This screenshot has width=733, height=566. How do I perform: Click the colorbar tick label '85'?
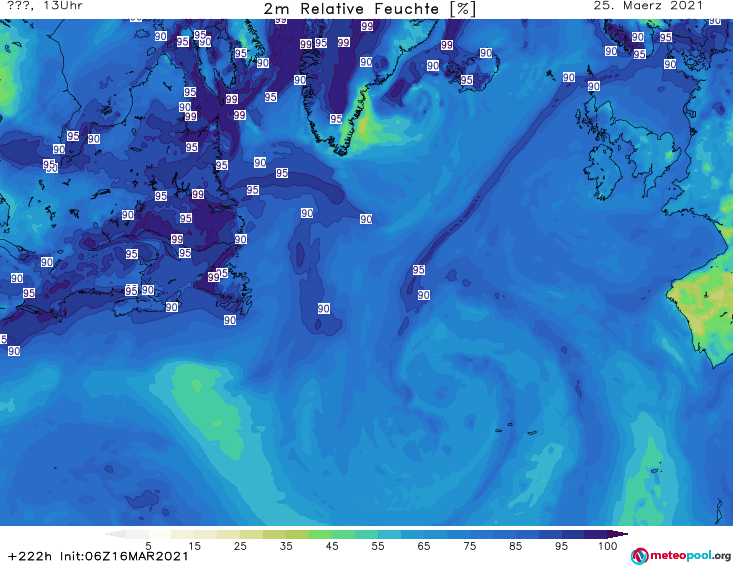pos(515,546)
